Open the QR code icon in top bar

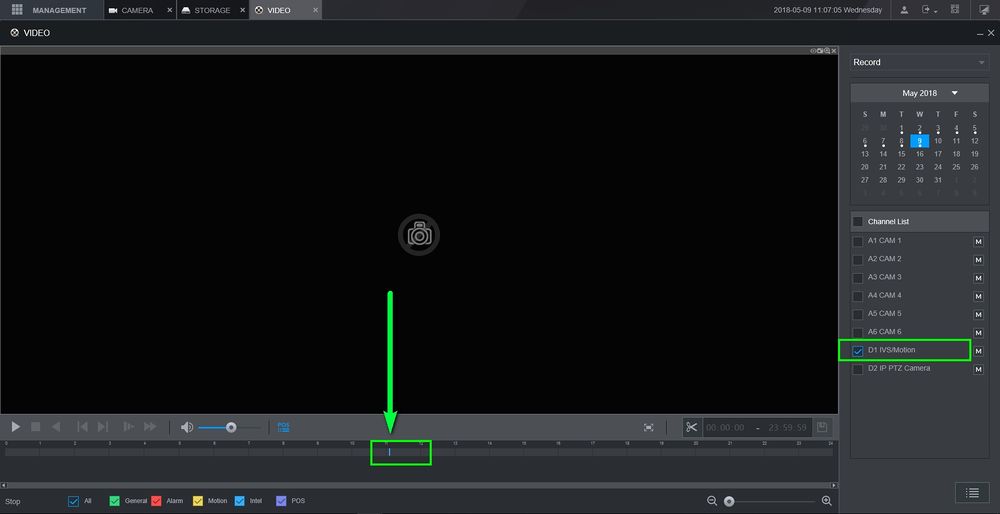click(955, 10)
